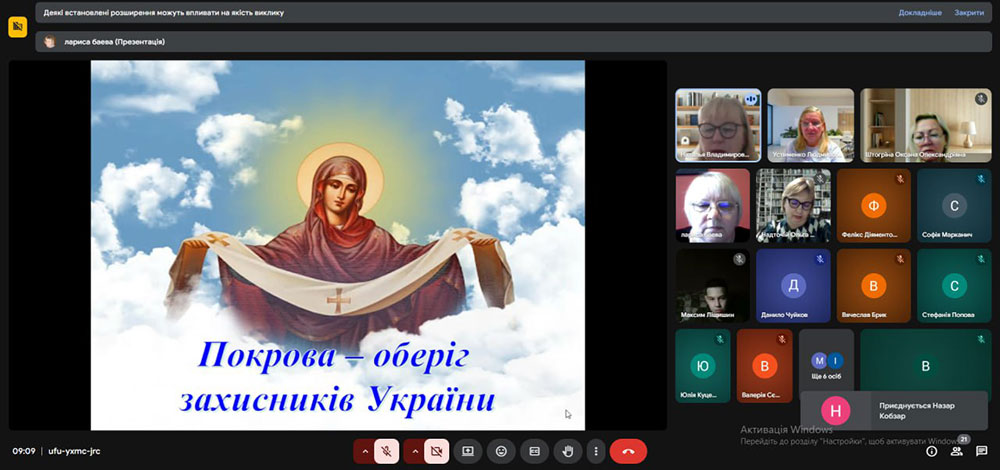Screen dimensions: 1000x470
Task: Open the three-dot more options menu
Action: click(x=597, y=451)
